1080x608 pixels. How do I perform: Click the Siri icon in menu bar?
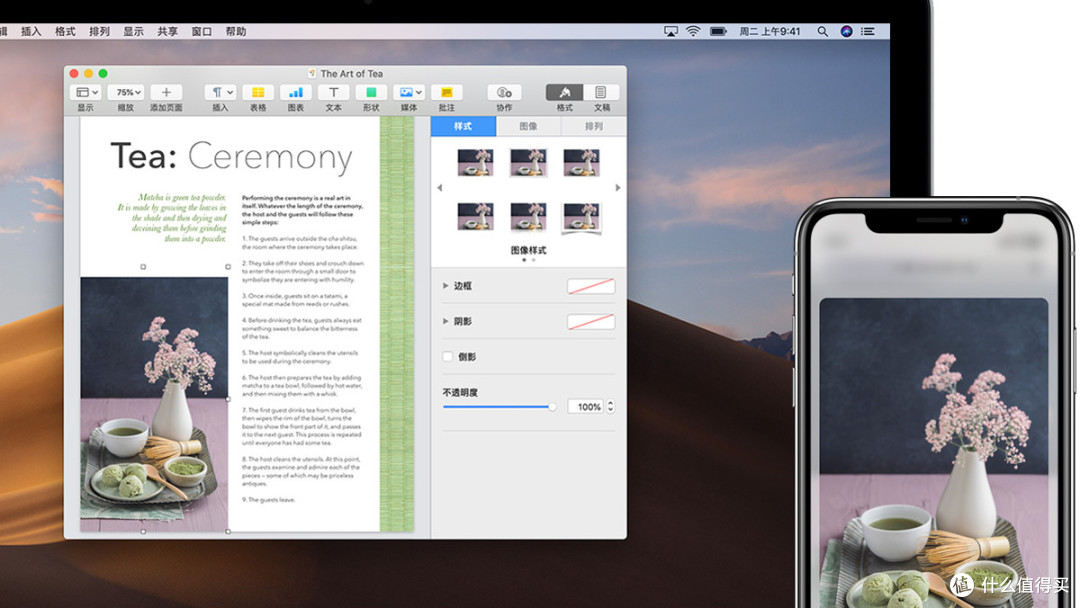[x=847, y=32]
